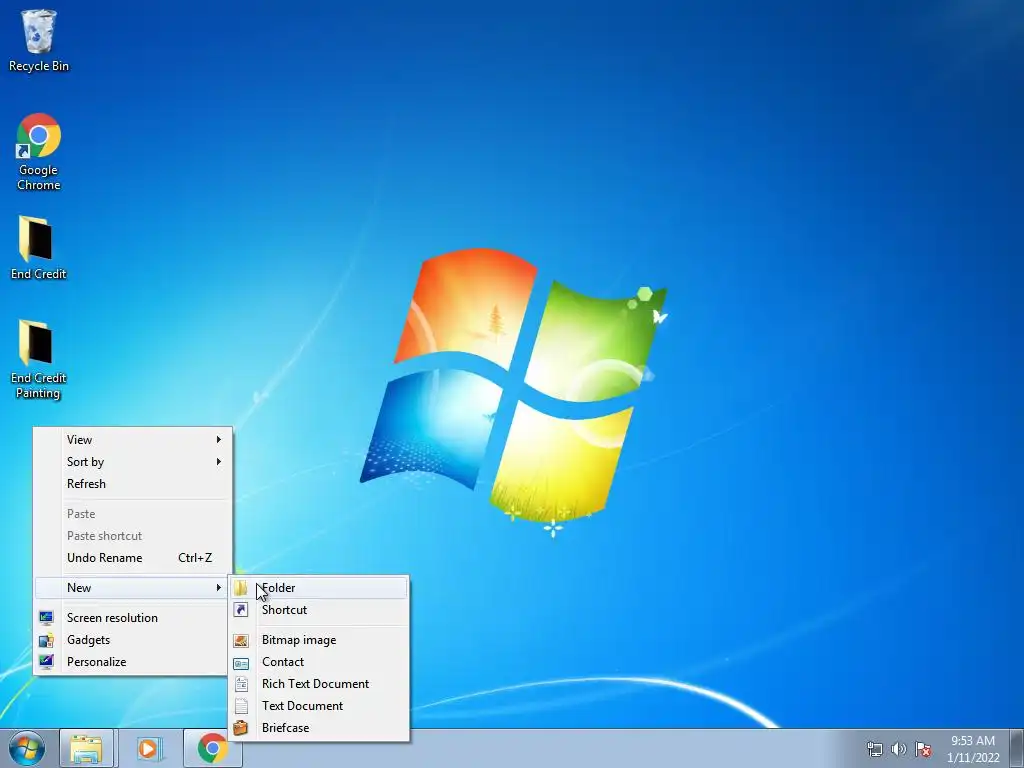Open the View menu entry
The width and height of the screenshot is (1024, 768).
coord(133,440)
